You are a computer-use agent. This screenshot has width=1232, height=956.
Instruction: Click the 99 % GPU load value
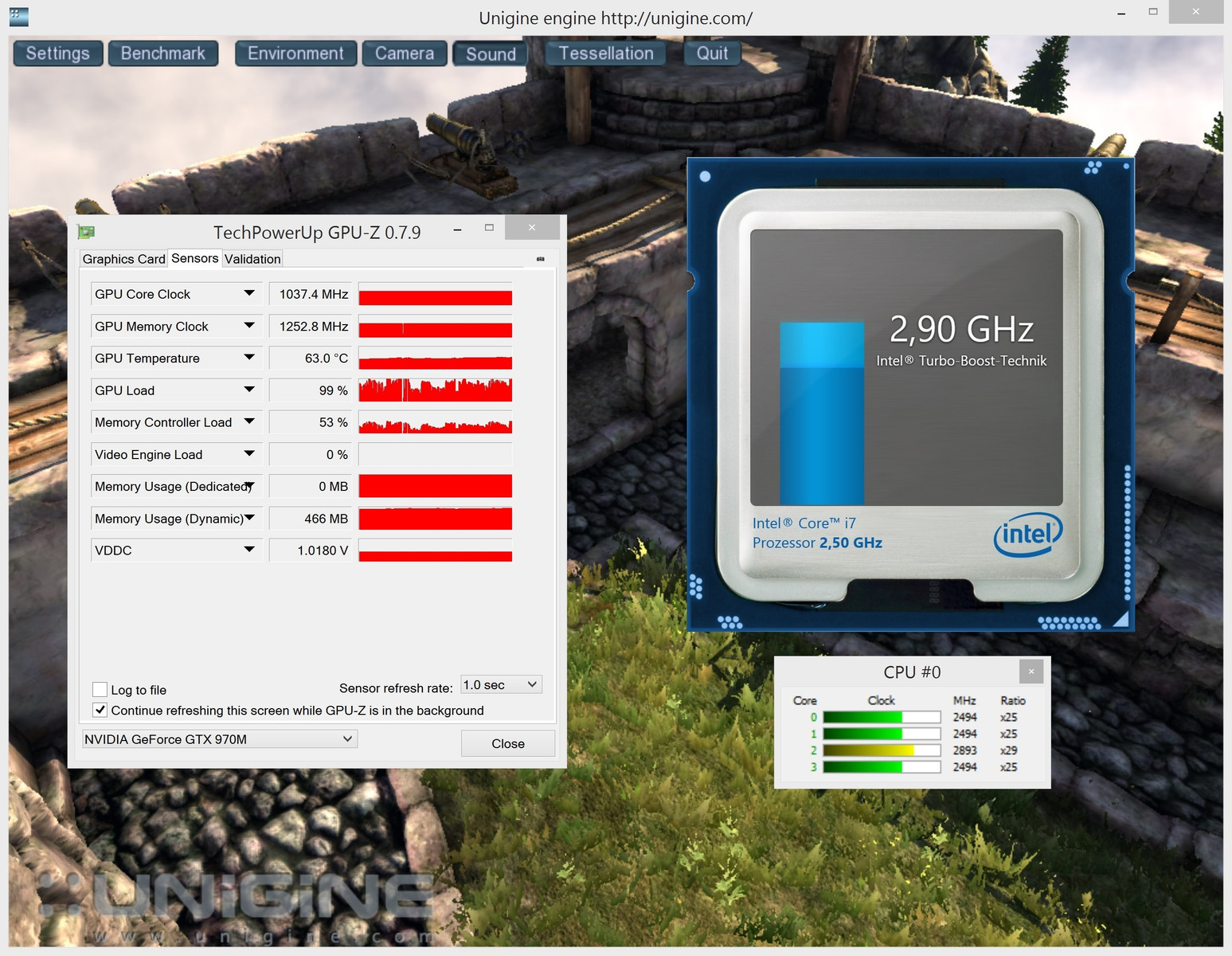[311, 390]
